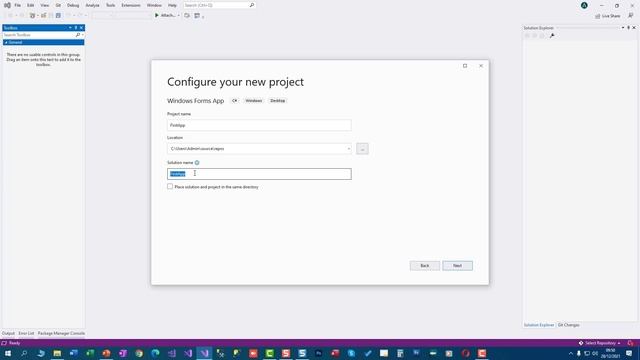Click the browse location button

pos(362,149)
